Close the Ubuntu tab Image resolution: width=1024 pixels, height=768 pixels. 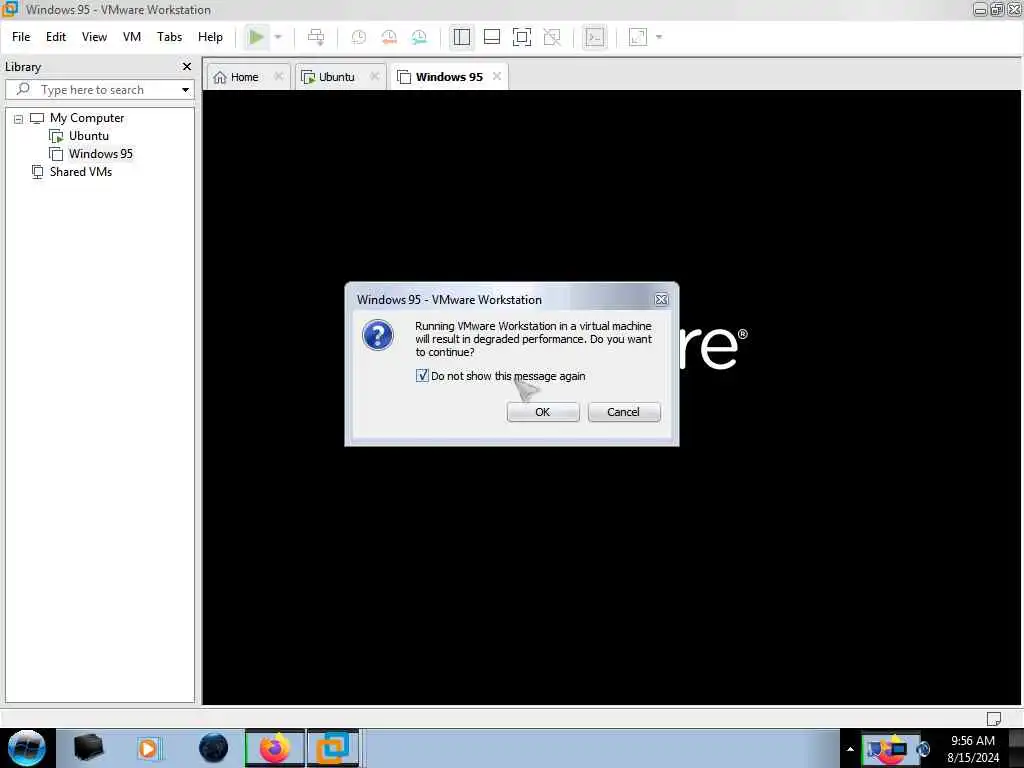tap(375, 76)
